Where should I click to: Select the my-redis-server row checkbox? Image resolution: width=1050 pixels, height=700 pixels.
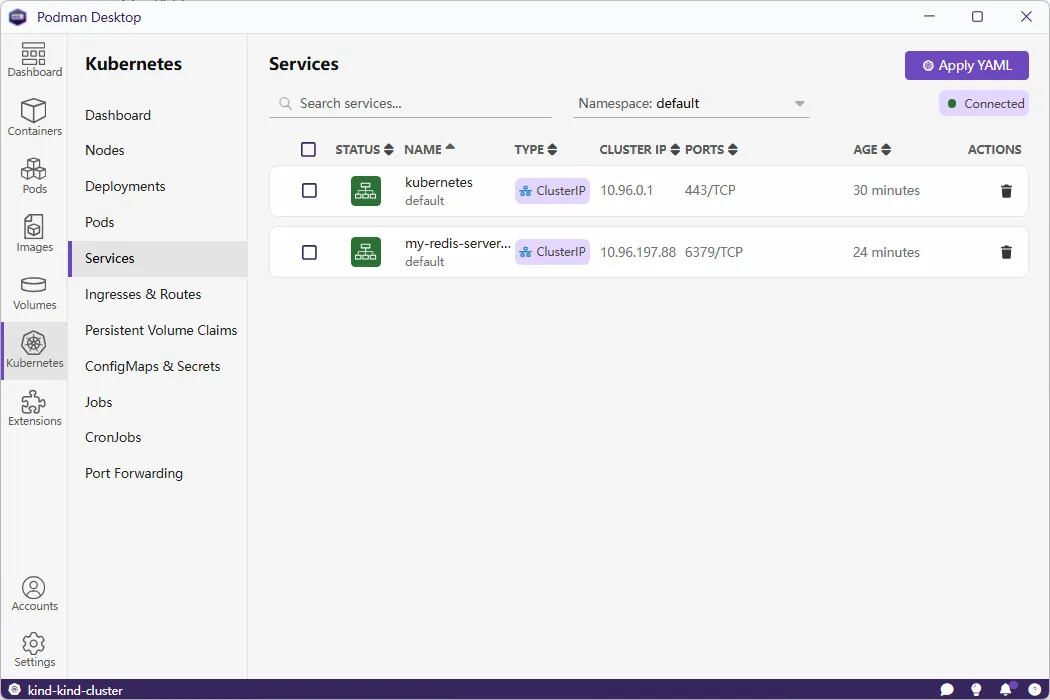click(308, 252)
